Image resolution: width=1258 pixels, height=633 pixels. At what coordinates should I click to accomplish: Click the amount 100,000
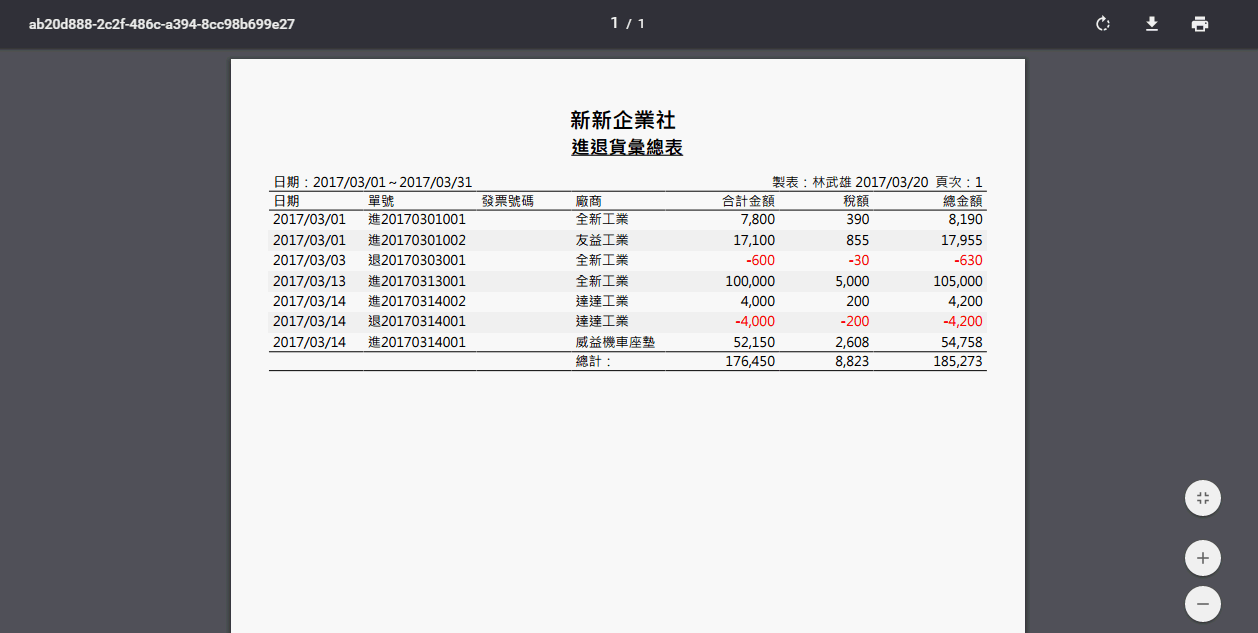(x=750, y=281)
